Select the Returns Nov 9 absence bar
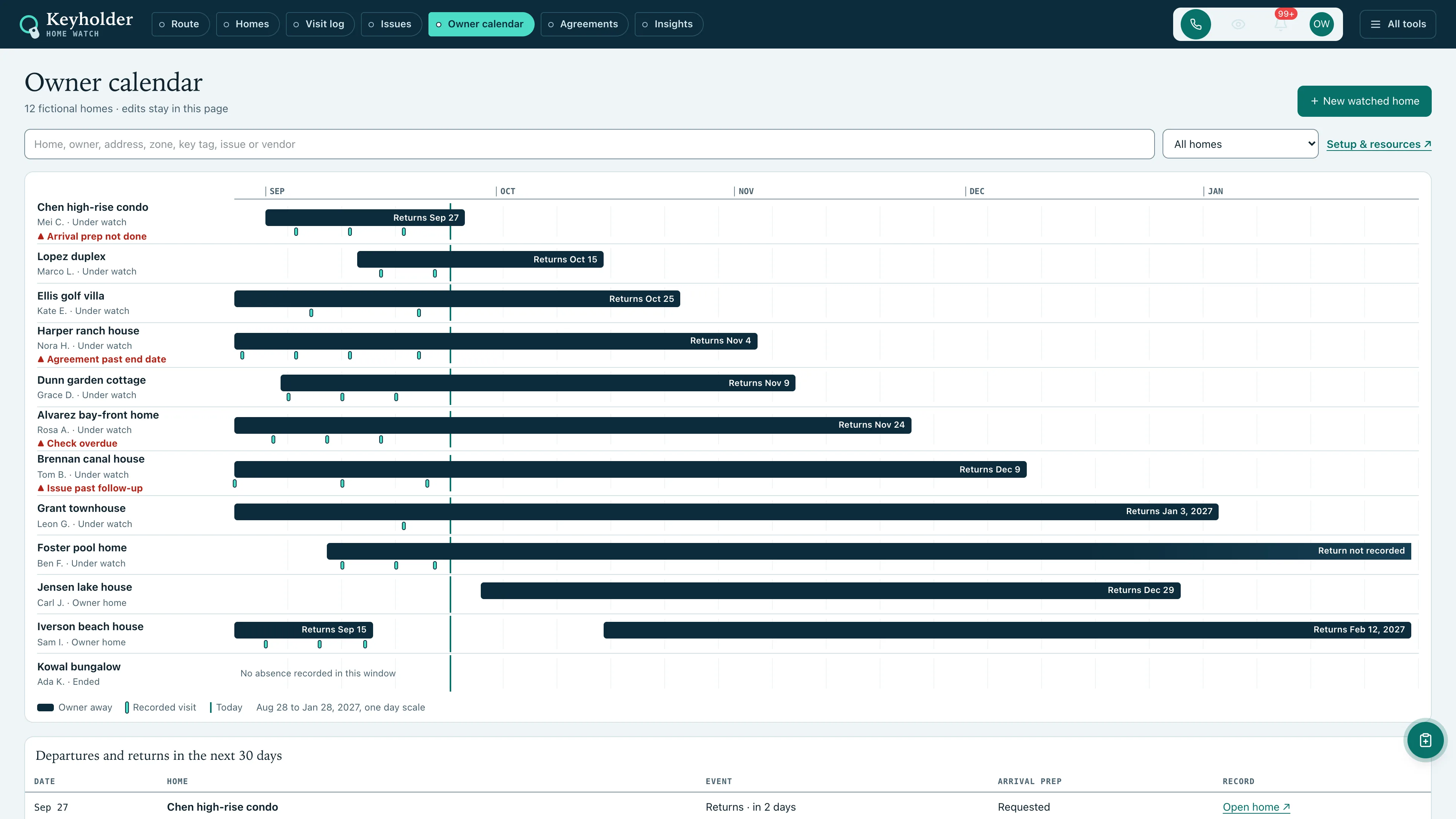The image size is (1456, 819). pyautogui.click(x=538, y=383)
